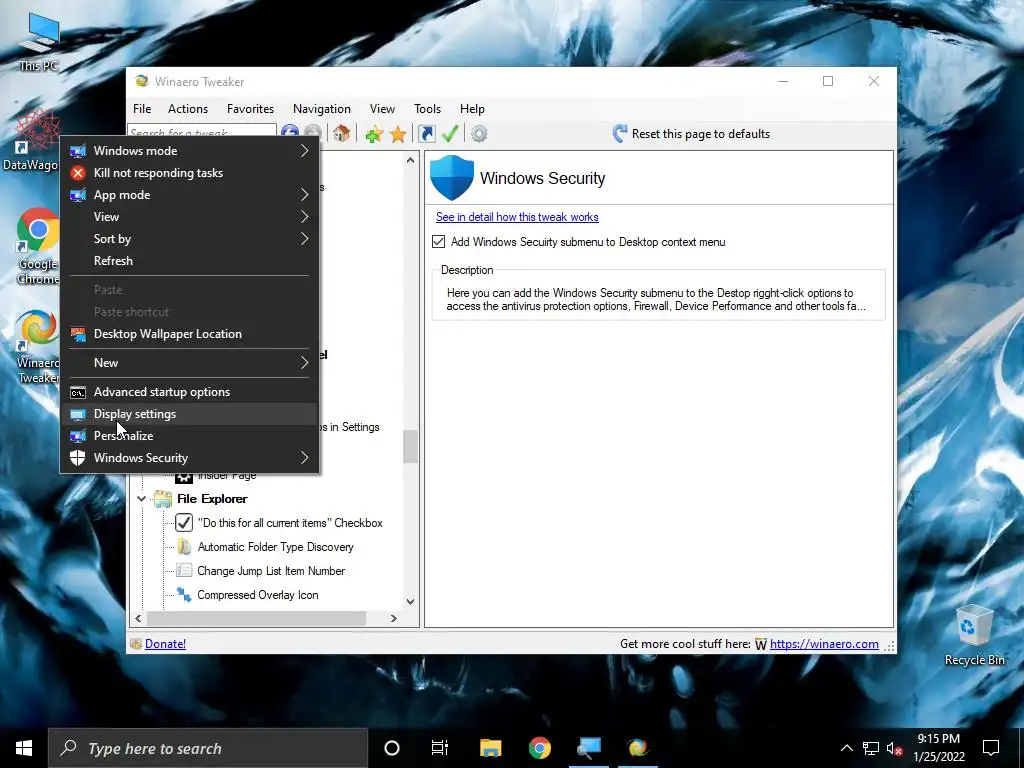Click the Advanced startup options console icon
Viewport: 1024px width, 768px height.
(78, 392)
